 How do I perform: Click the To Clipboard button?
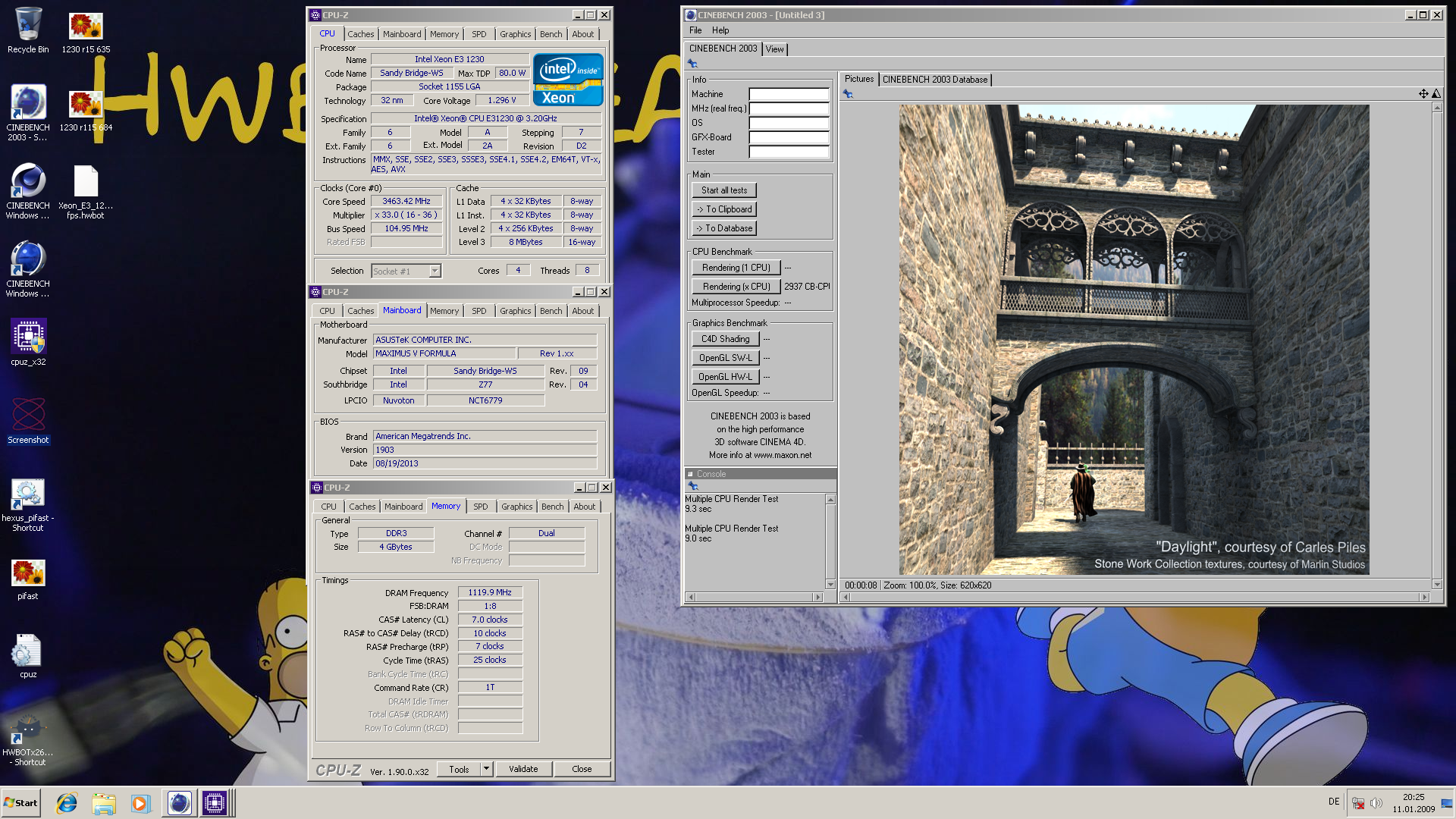click(724, 209)
